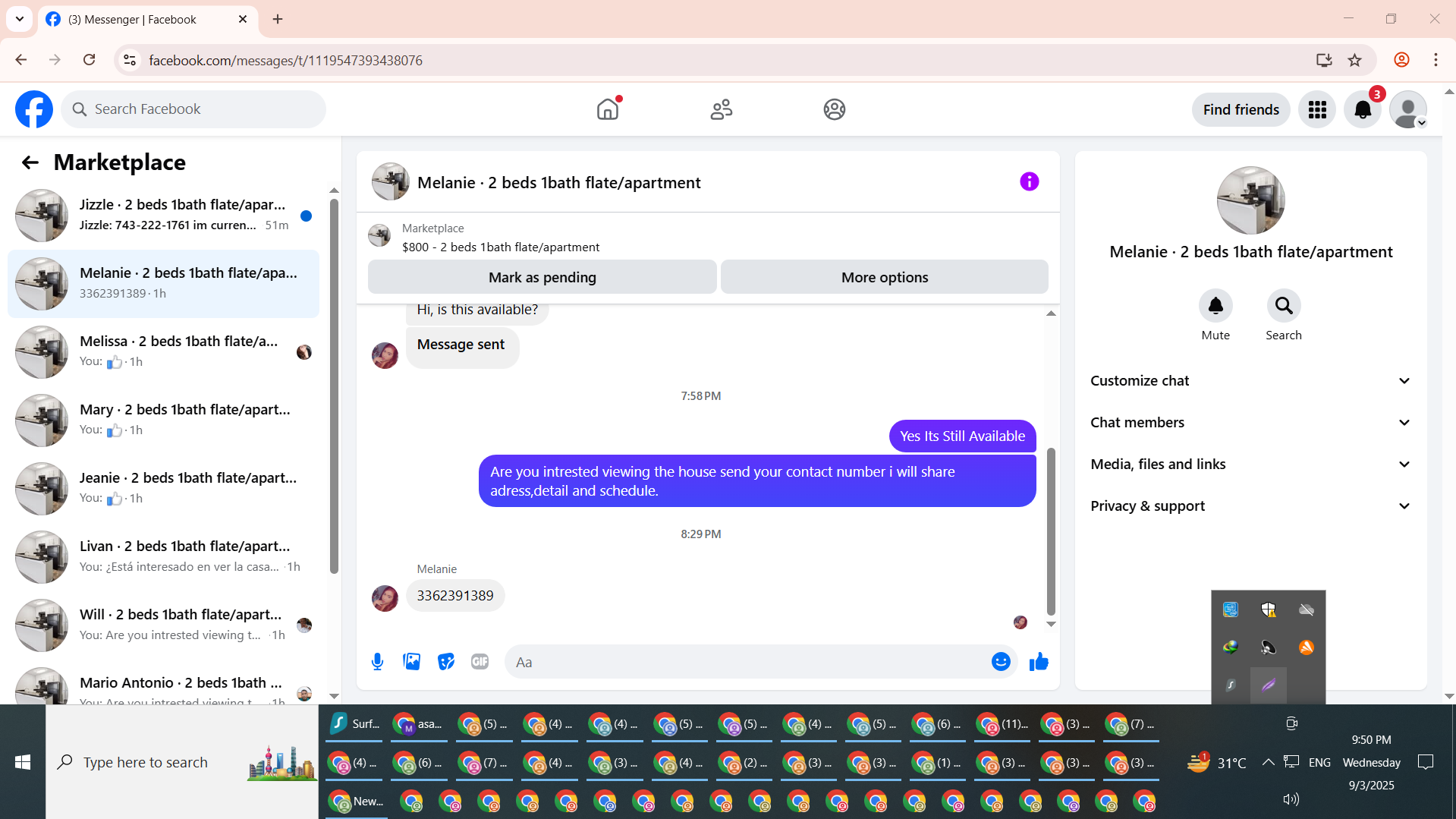The height and width of the screenshot is (819, 1456).
Task: Record a voice clip with microphone icon
Action: [x=377, y=662]
